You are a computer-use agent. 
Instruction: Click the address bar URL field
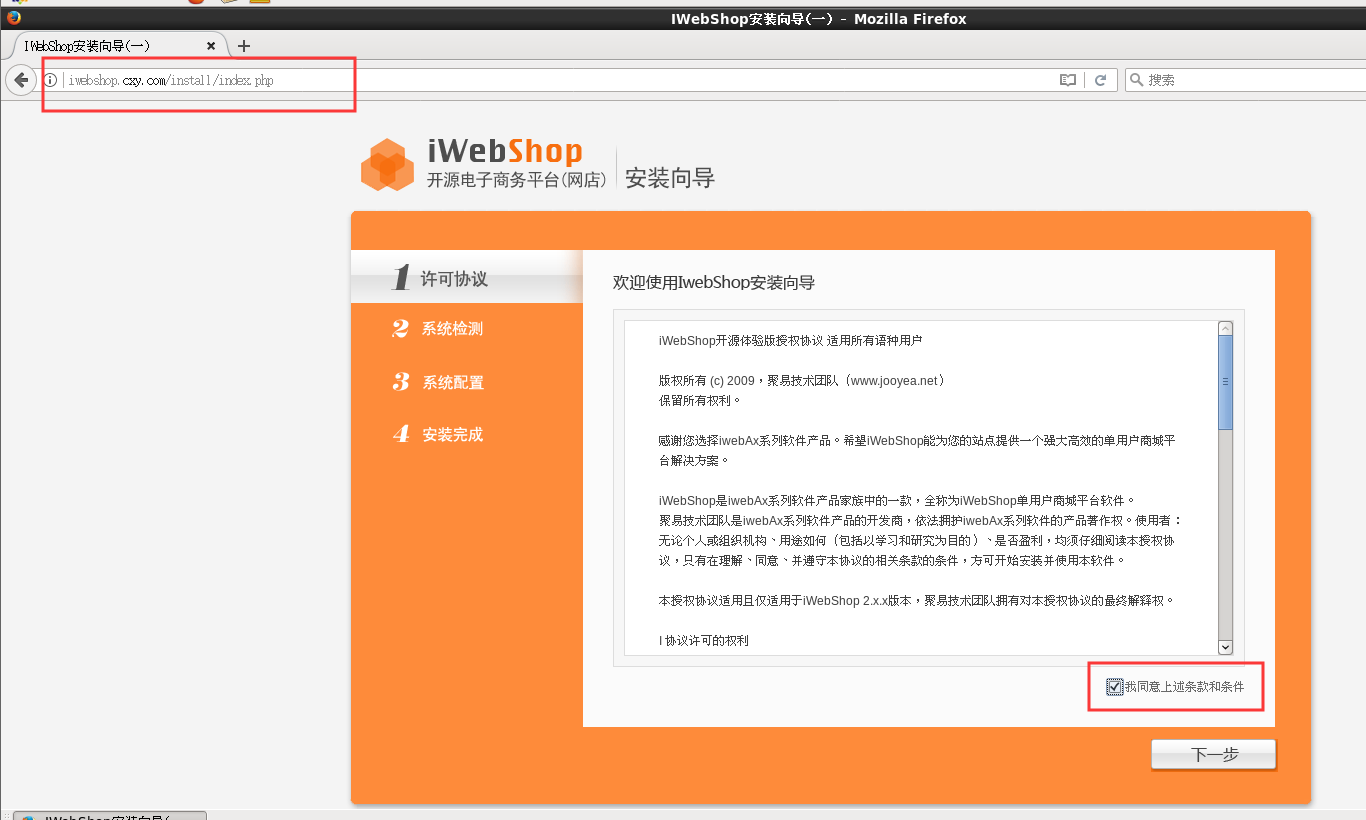(560, 80)
